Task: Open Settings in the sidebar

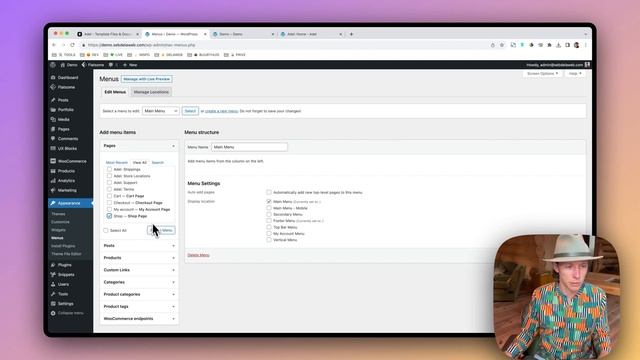Action: [x=65, y=304]
